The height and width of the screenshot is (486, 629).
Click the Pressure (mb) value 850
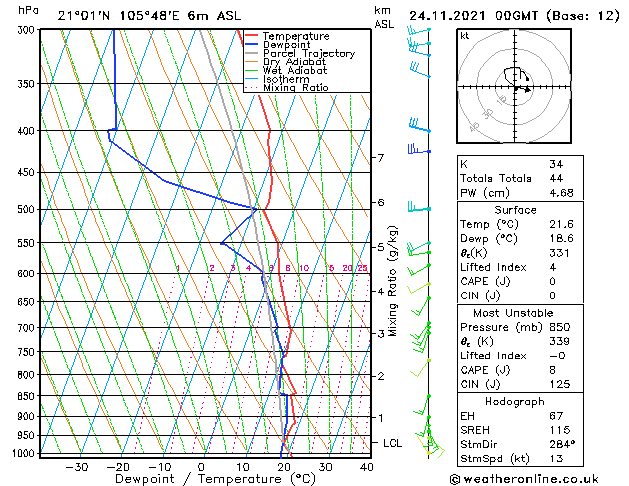click(x=560, y=327)
